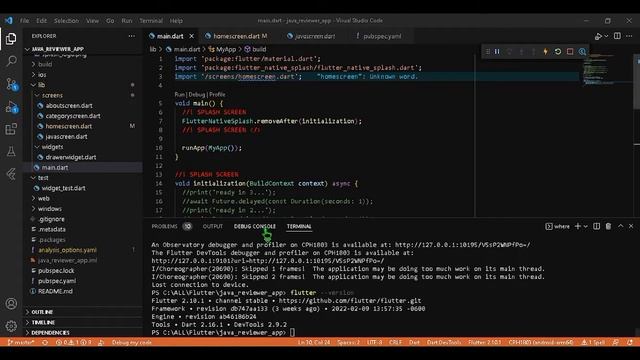Click Debug CodeLens above main()
This screenshot has width=640, height=360.
197,94
